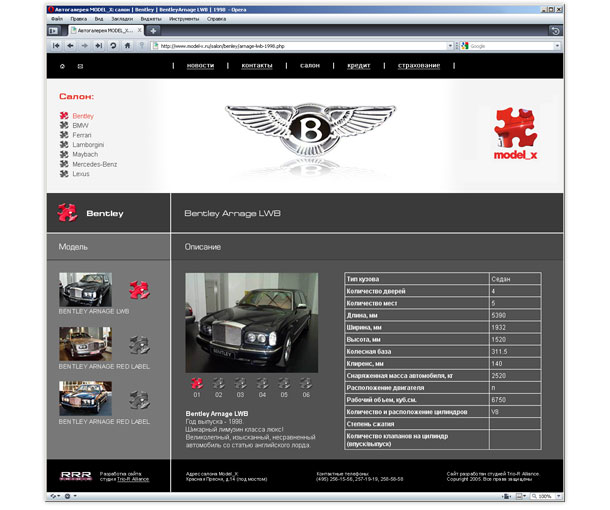Image resolution: width=610 pixels, height=510 pixels.
Task: Click the large Bentley Arnage photo
Action: pos(252,322)
